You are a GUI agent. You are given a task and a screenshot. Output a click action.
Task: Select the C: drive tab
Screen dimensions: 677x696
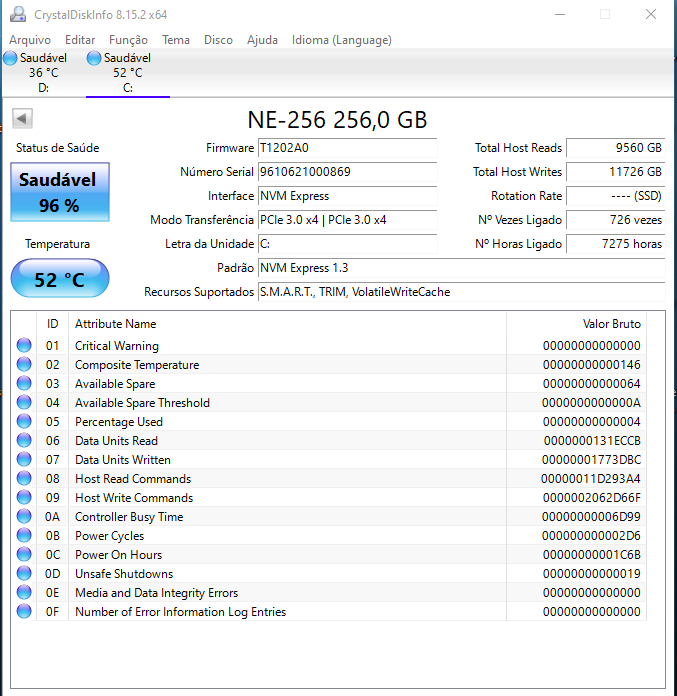click(128, 73)
